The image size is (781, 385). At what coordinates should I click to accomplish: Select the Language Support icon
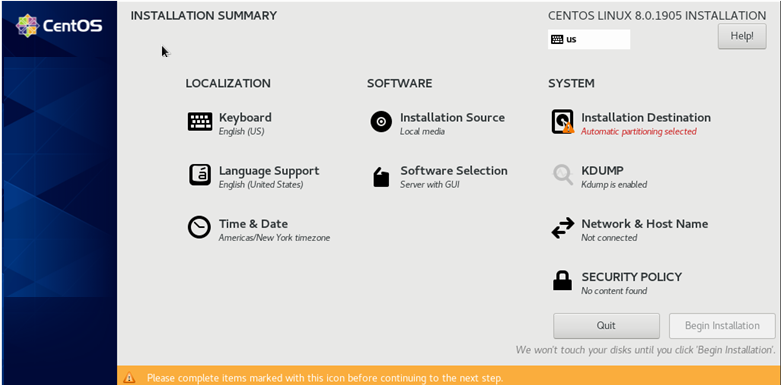tap(200, 175)
